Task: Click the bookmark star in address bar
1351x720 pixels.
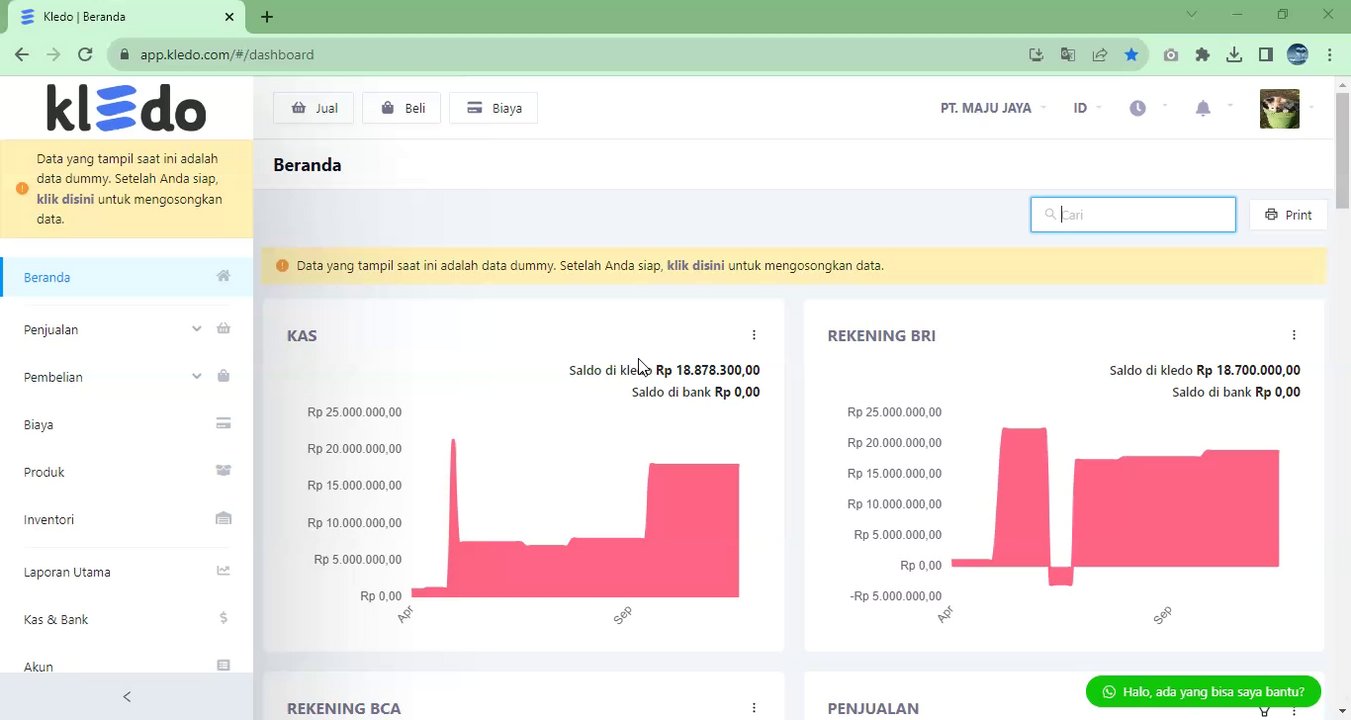Action: pyautogui.click(x=1131, y=55)
